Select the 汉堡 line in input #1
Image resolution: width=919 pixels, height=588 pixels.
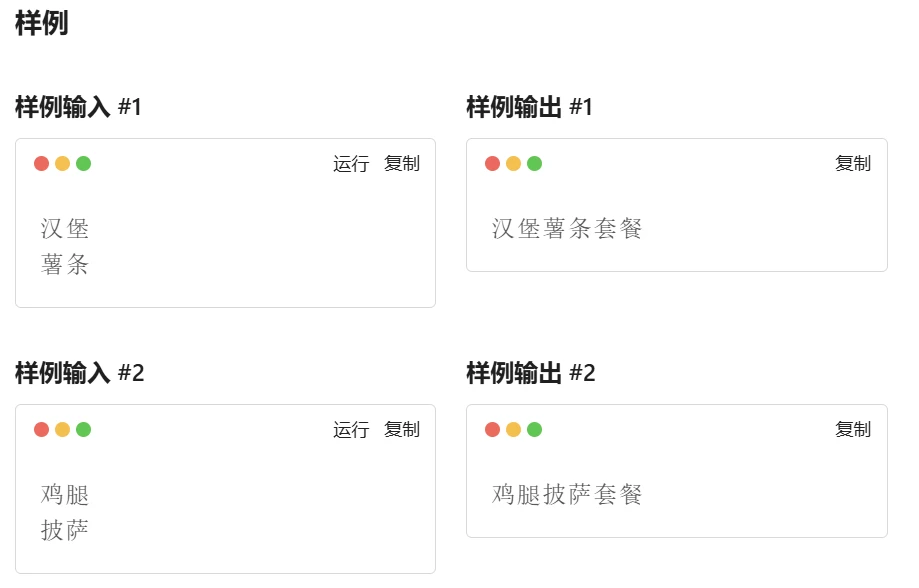tap(65, 229)
